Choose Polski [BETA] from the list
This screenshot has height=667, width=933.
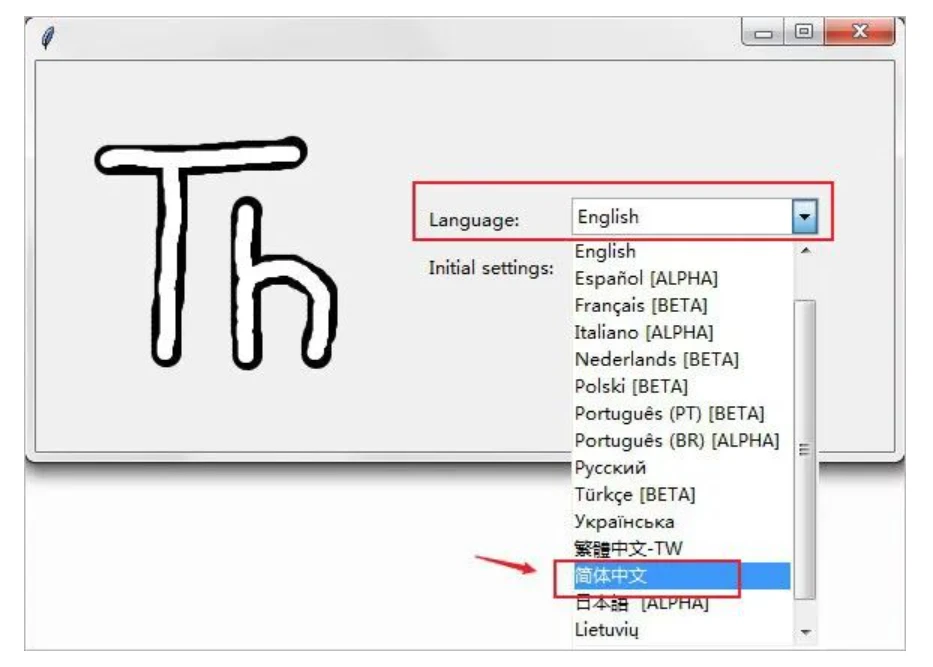[631, 386]
